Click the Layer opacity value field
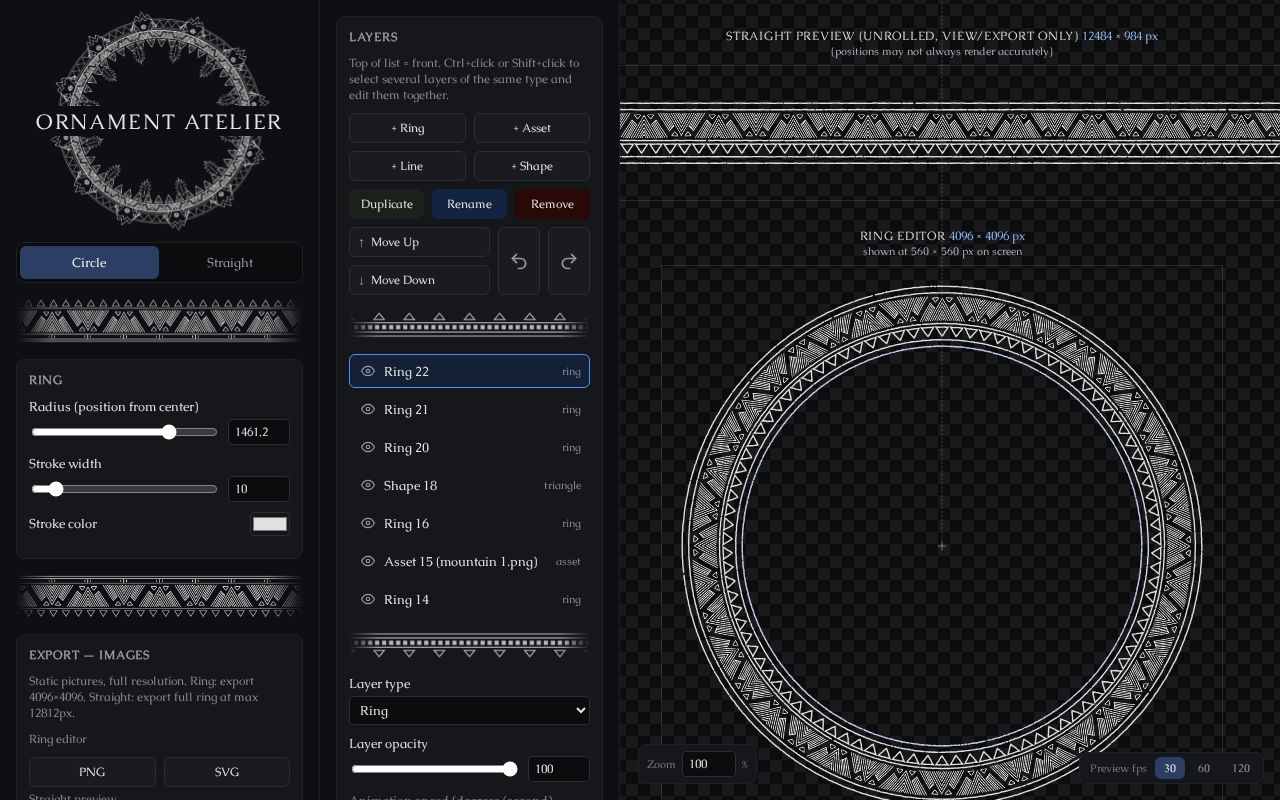The image size is (1280, 800). [559, 769]
